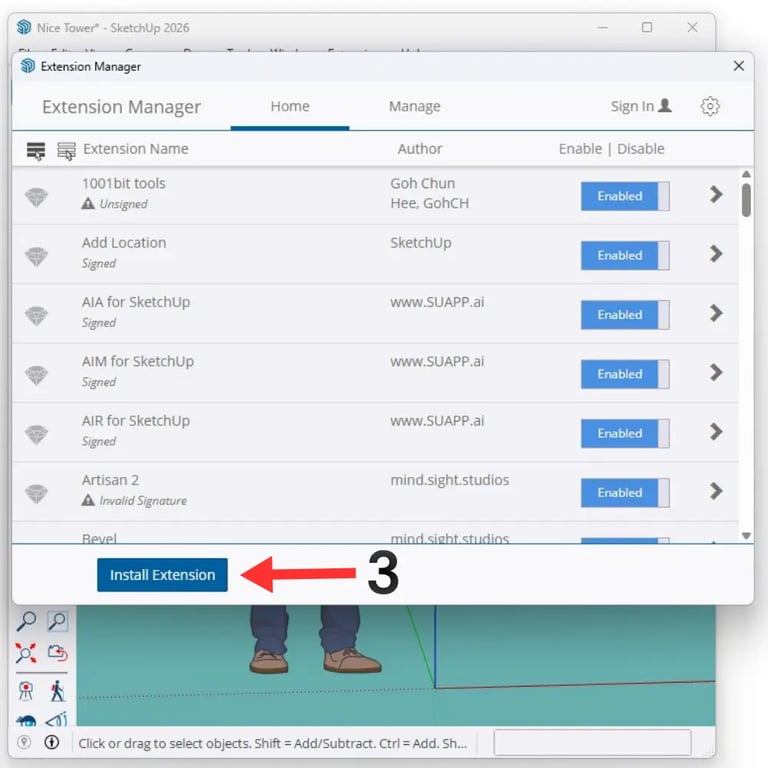Click the geo-location icon in status bar
The width and height of the screenshot is (768, 768).
[24, 742]
